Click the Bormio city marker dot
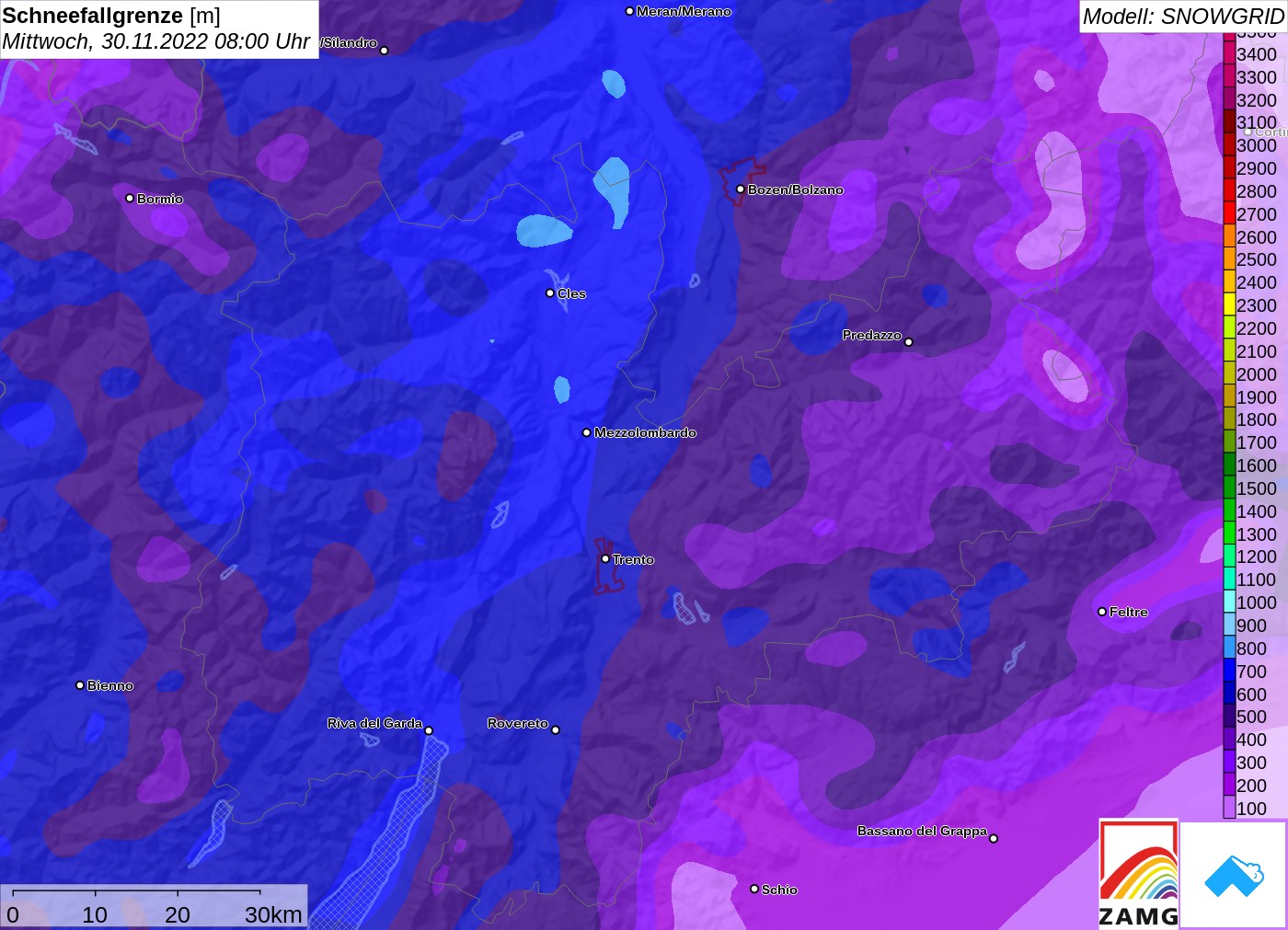1288x930 pixels. pos(130,198)
